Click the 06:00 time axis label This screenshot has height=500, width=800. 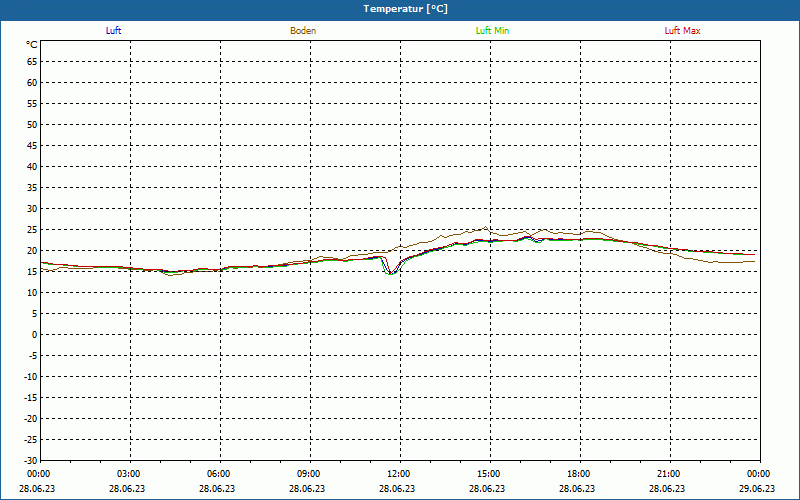[x=218, y=474]
